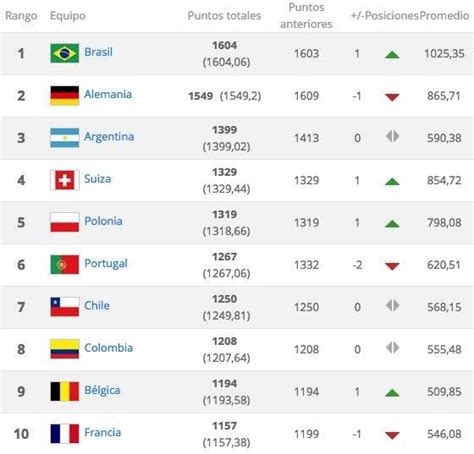Sort by Promedio column header
The image size is (474, 454).
click(444, 15)
